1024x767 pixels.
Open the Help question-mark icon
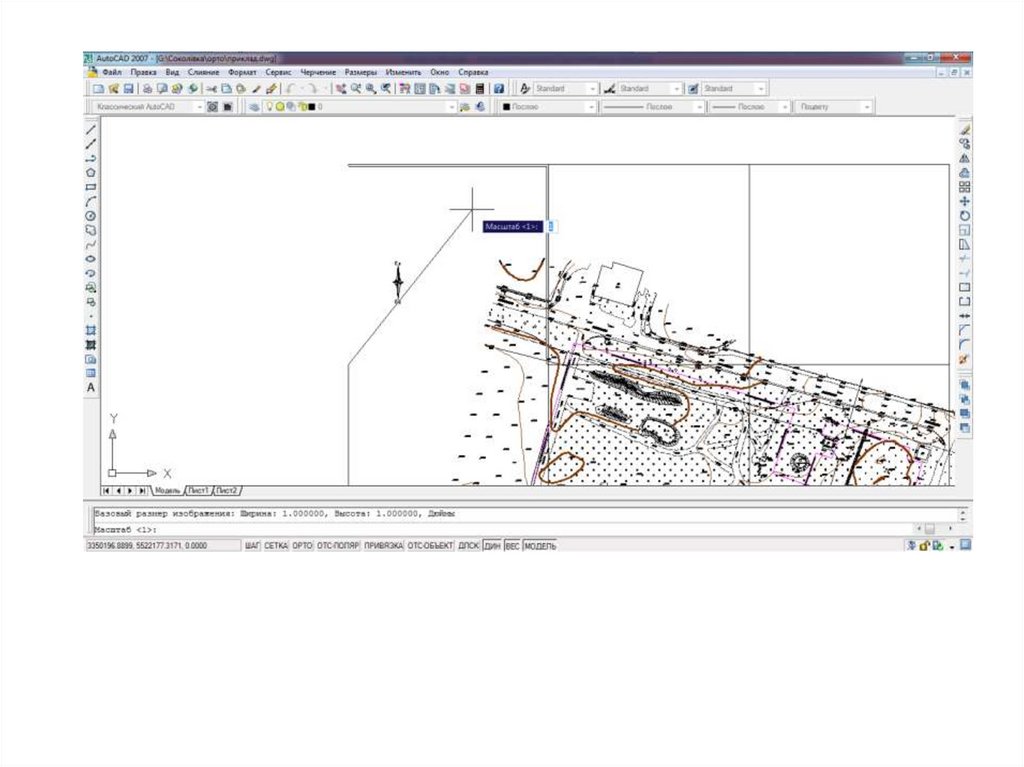[x=498, y=89]
